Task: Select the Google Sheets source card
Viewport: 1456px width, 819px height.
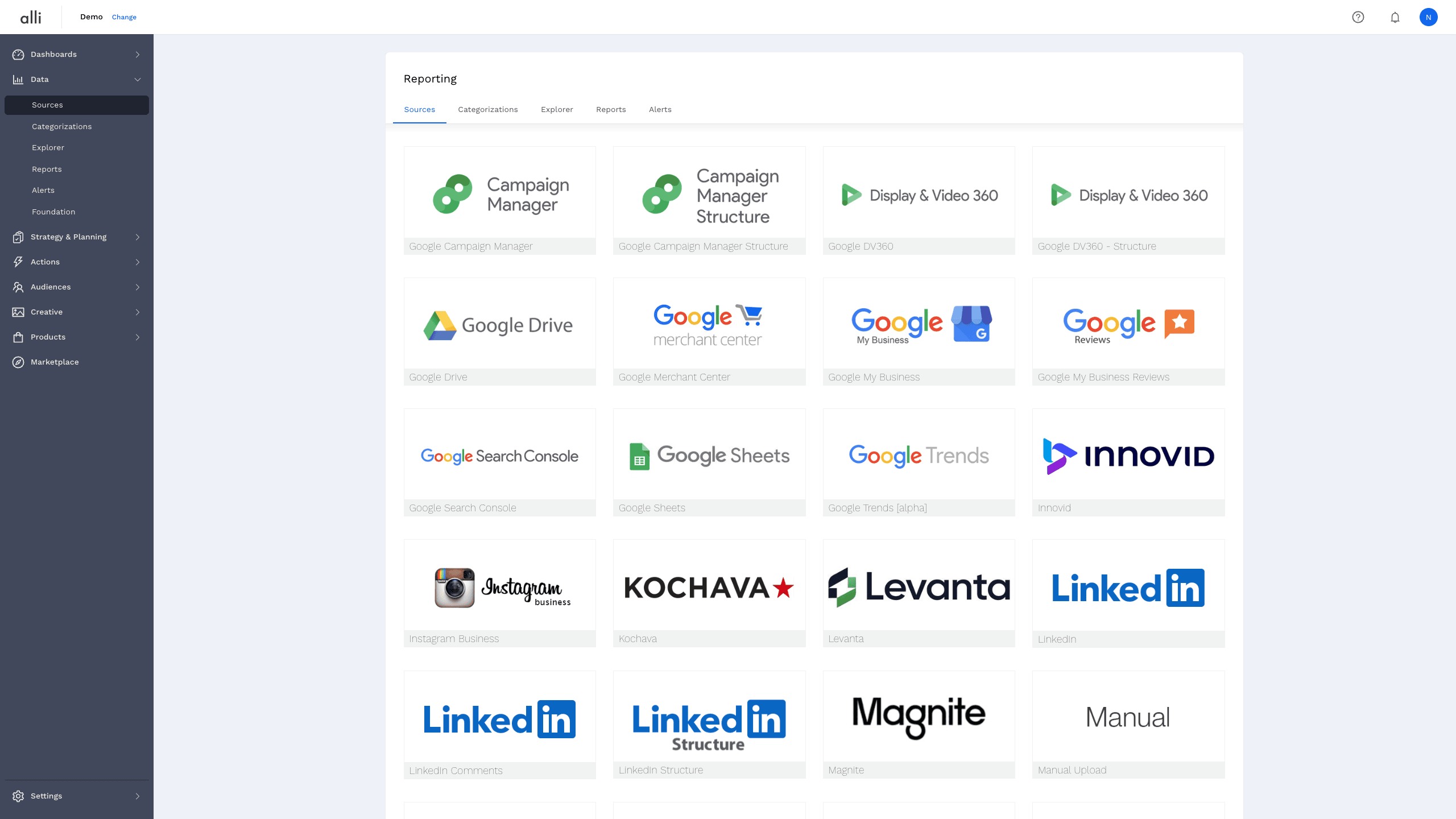Action: pyautogui.click(x=709, y=462)
